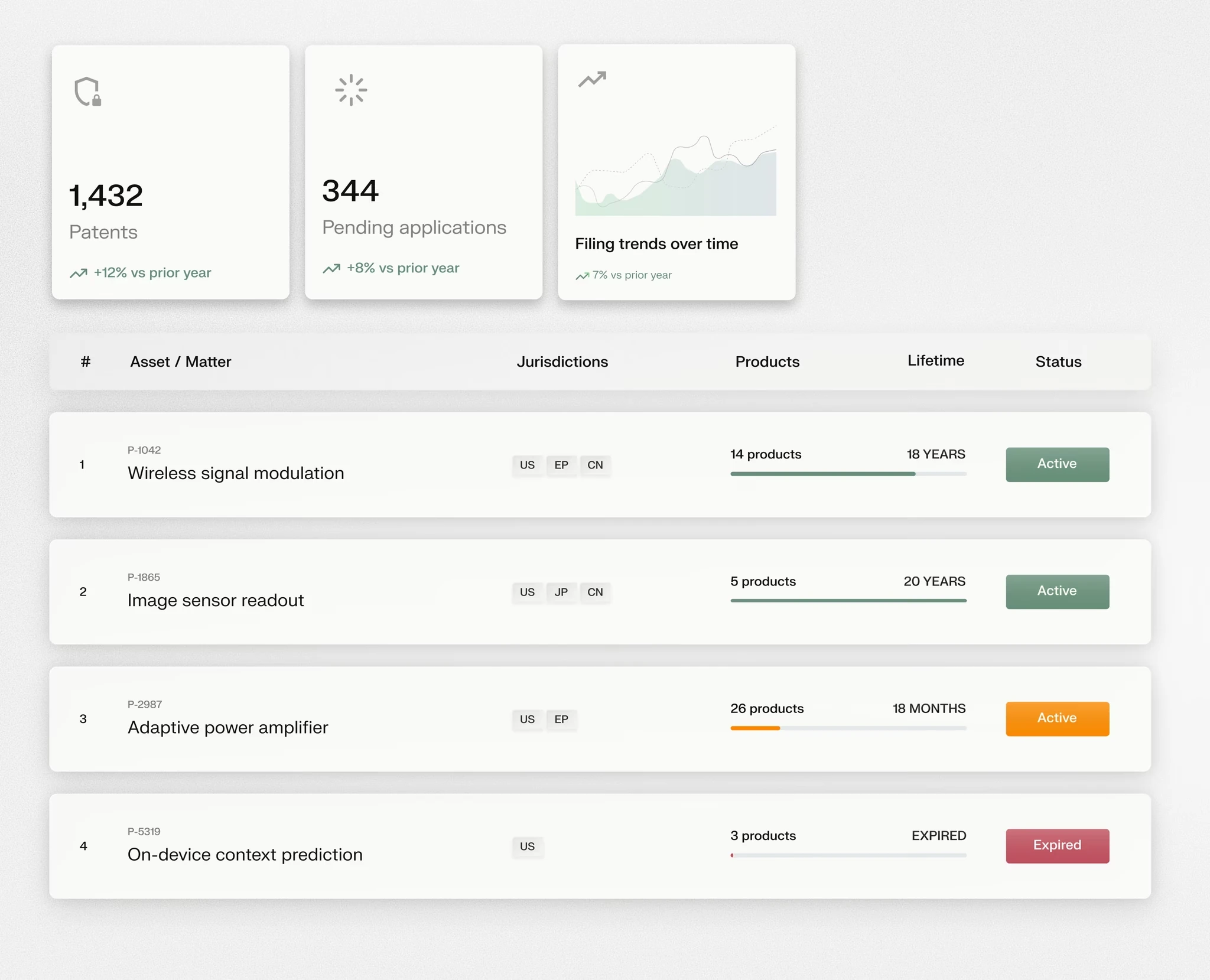Click the 3 products label

763,835
